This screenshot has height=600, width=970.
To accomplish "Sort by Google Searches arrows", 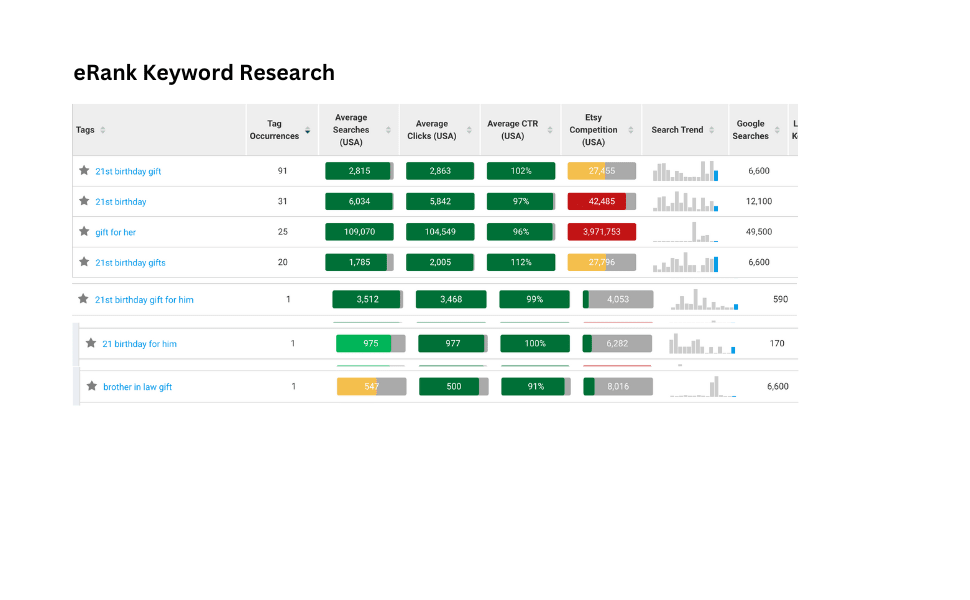I will click(x=777, y=130).
